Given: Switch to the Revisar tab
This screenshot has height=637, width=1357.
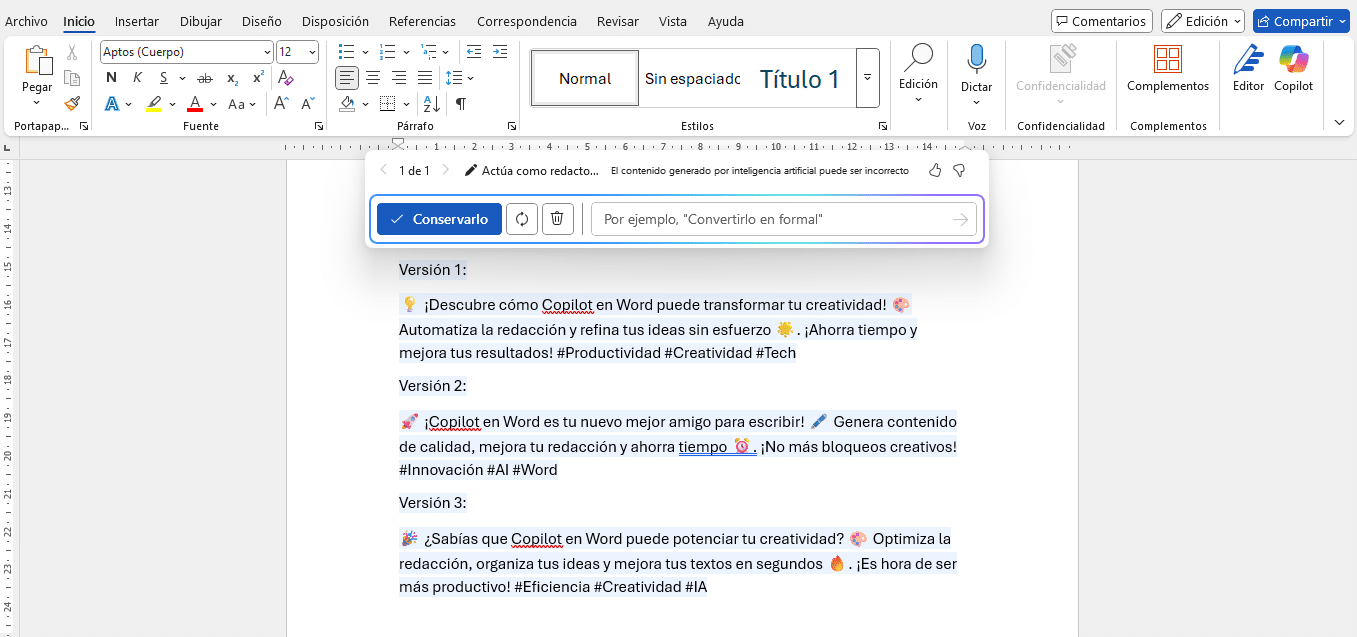Looking at the screenshot, I should (x=618, y=21).
